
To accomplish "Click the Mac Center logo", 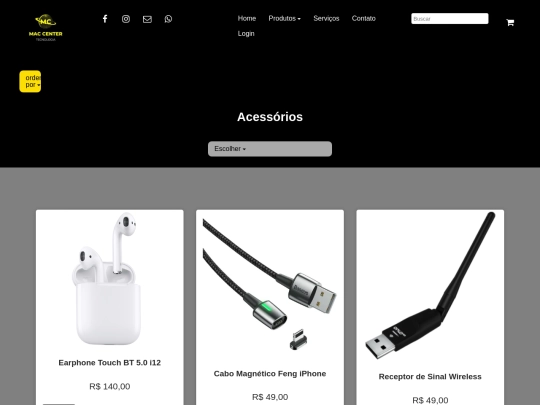I will pyautogui.click(x=45, y=28).
